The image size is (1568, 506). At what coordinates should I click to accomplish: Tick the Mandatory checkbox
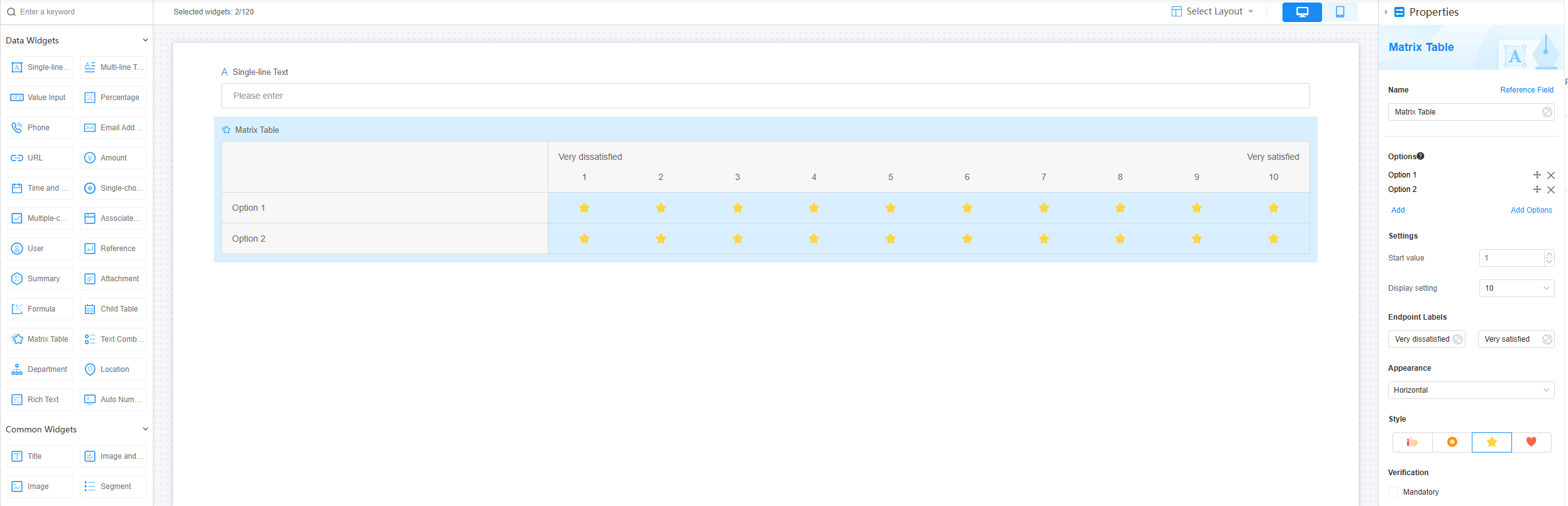click(1393, 492)
